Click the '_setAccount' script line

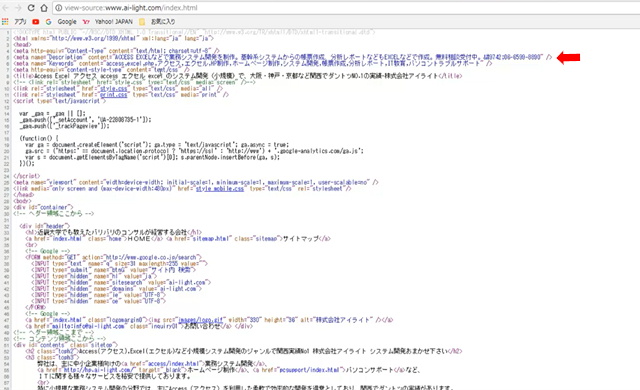(85, 120)
